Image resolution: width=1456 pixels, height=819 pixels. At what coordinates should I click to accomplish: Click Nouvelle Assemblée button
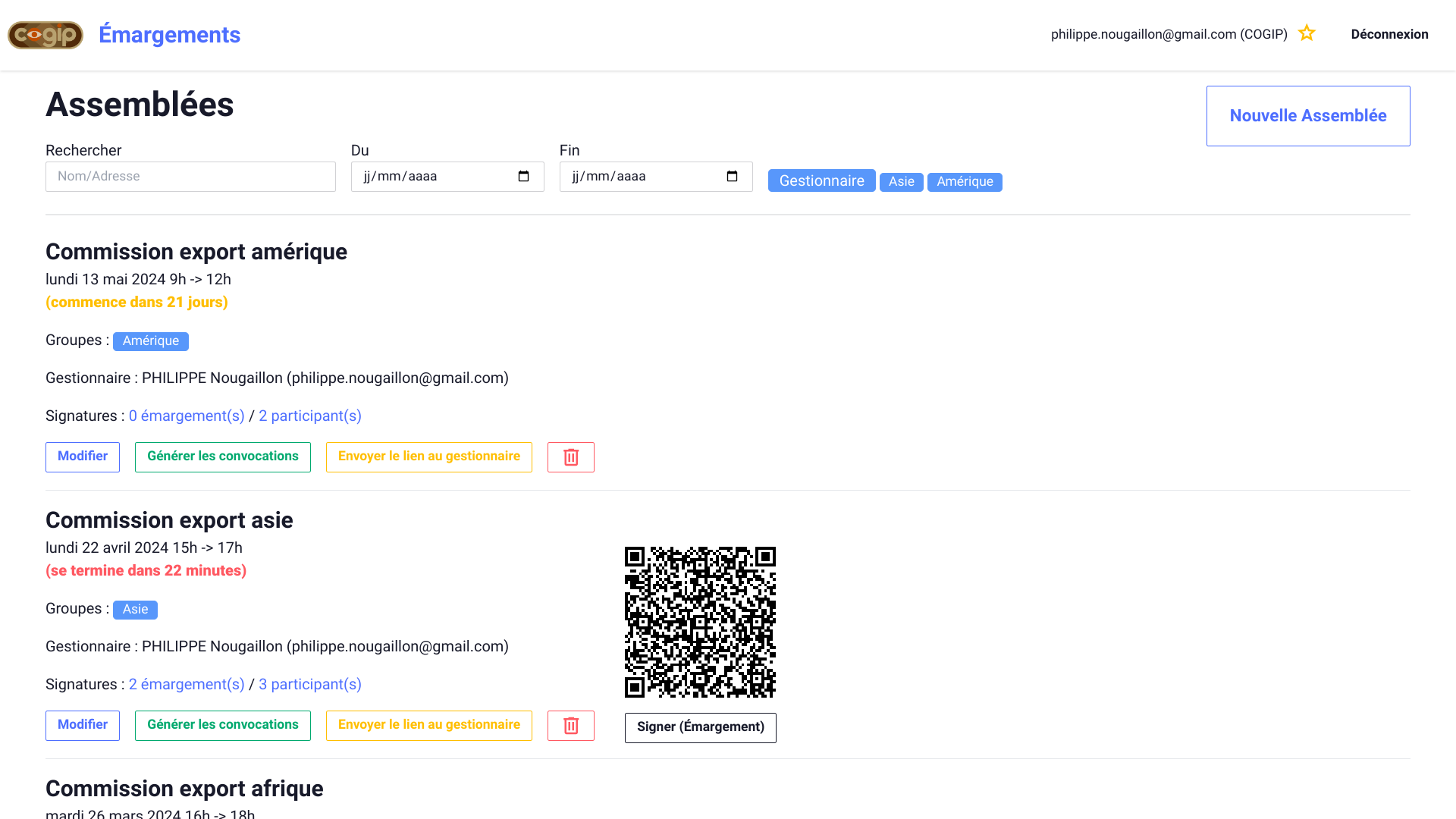pos(1307,116)
